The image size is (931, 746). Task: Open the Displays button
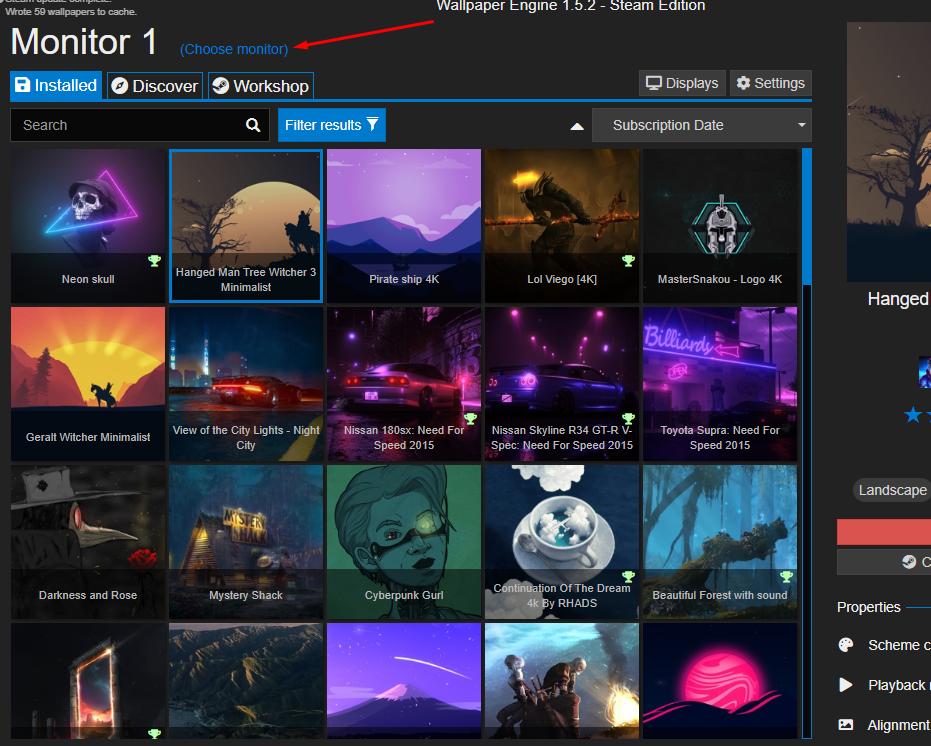click(x=682, y=83)
